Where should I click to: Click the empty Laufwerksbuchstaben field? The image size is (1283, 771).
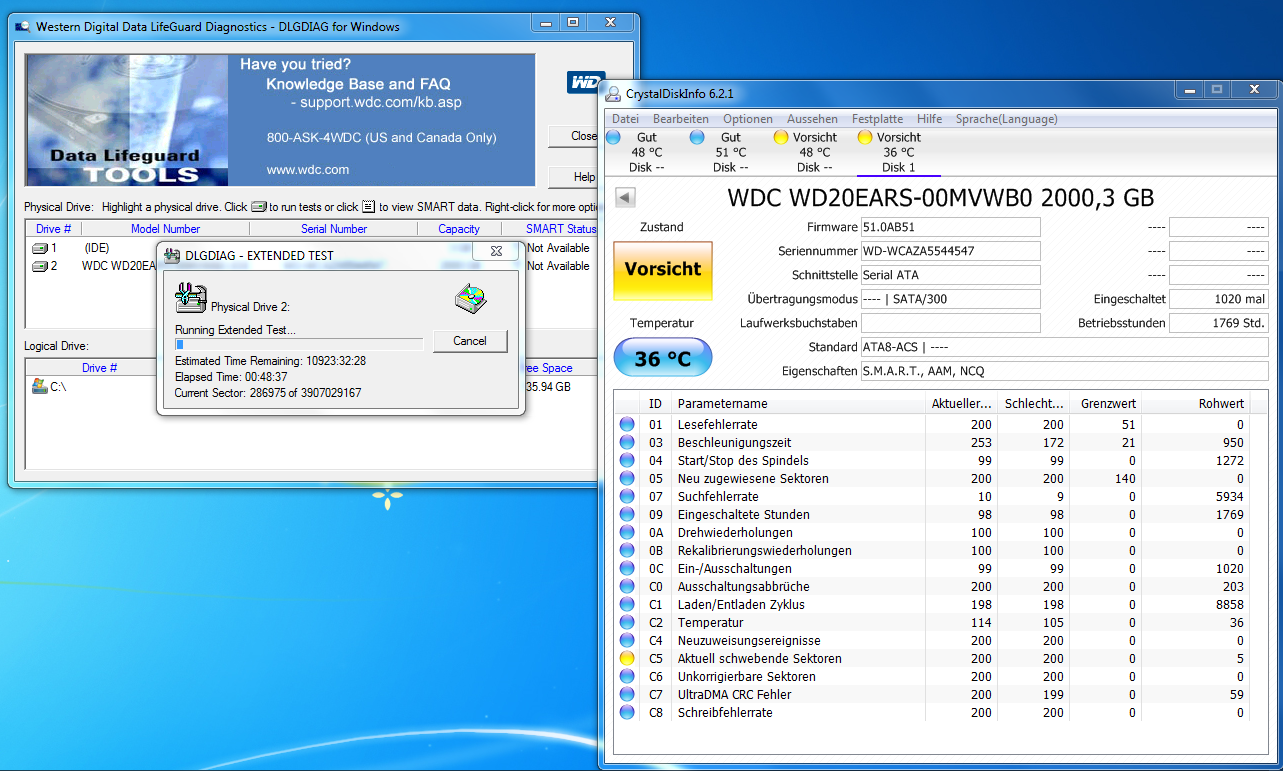tap(950, 323)
